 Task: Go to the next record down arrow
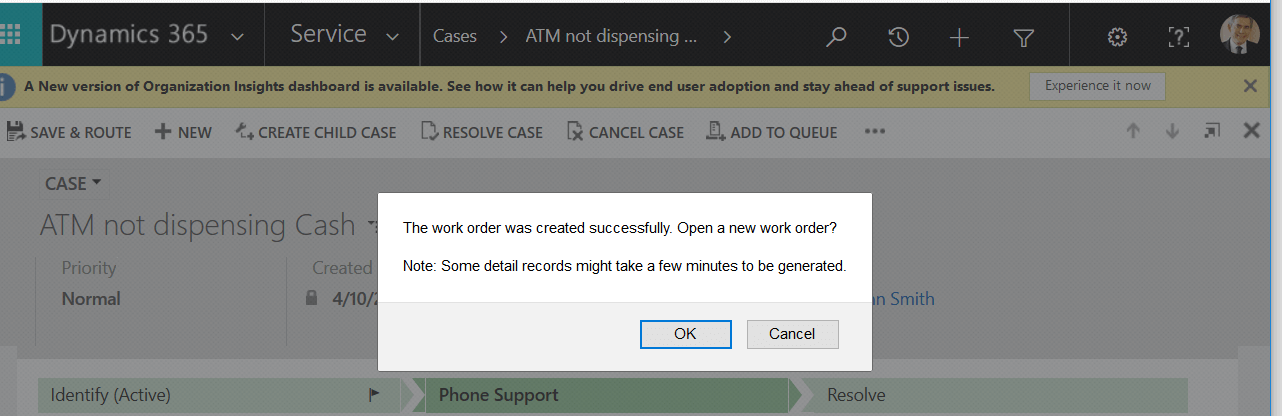(x=1172, y=131)
